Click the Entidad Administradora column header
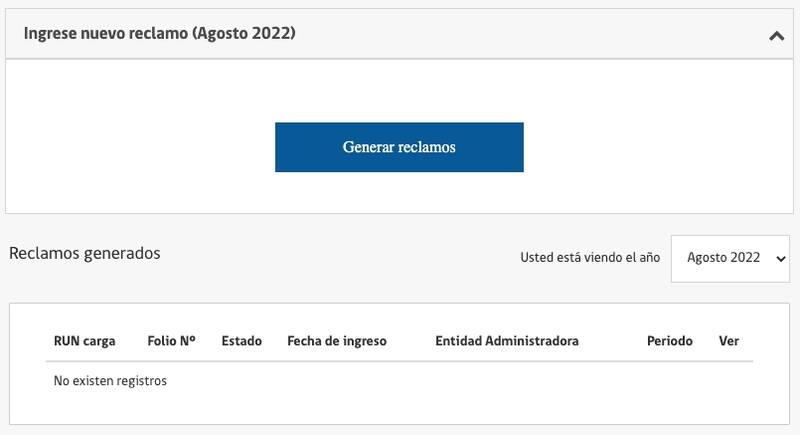 pyautogui.click(x=506, y=341)
